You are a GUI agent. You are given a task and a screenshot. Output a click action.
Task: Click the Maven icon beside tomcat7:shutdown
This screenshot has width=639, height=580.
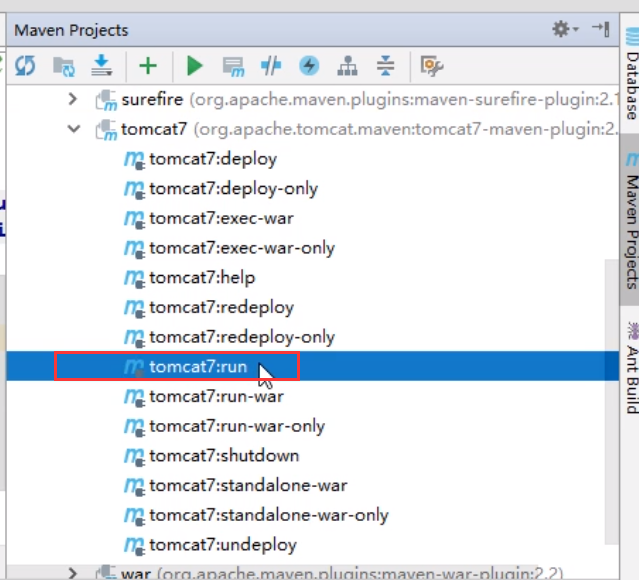tap(134, 457)
